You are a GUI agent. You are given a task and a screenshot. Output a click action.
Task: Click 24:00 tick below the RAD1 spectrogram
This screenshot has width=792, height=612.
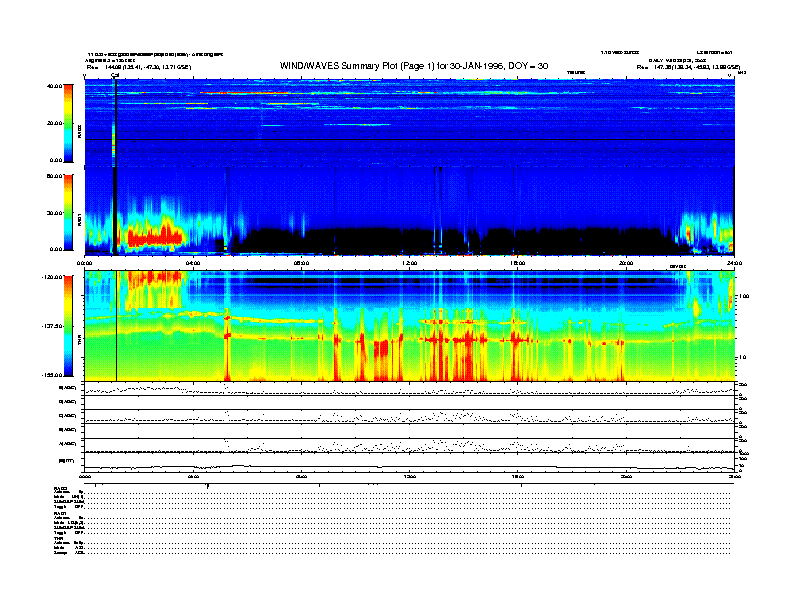pyautogui.click(x=734, y=263)
